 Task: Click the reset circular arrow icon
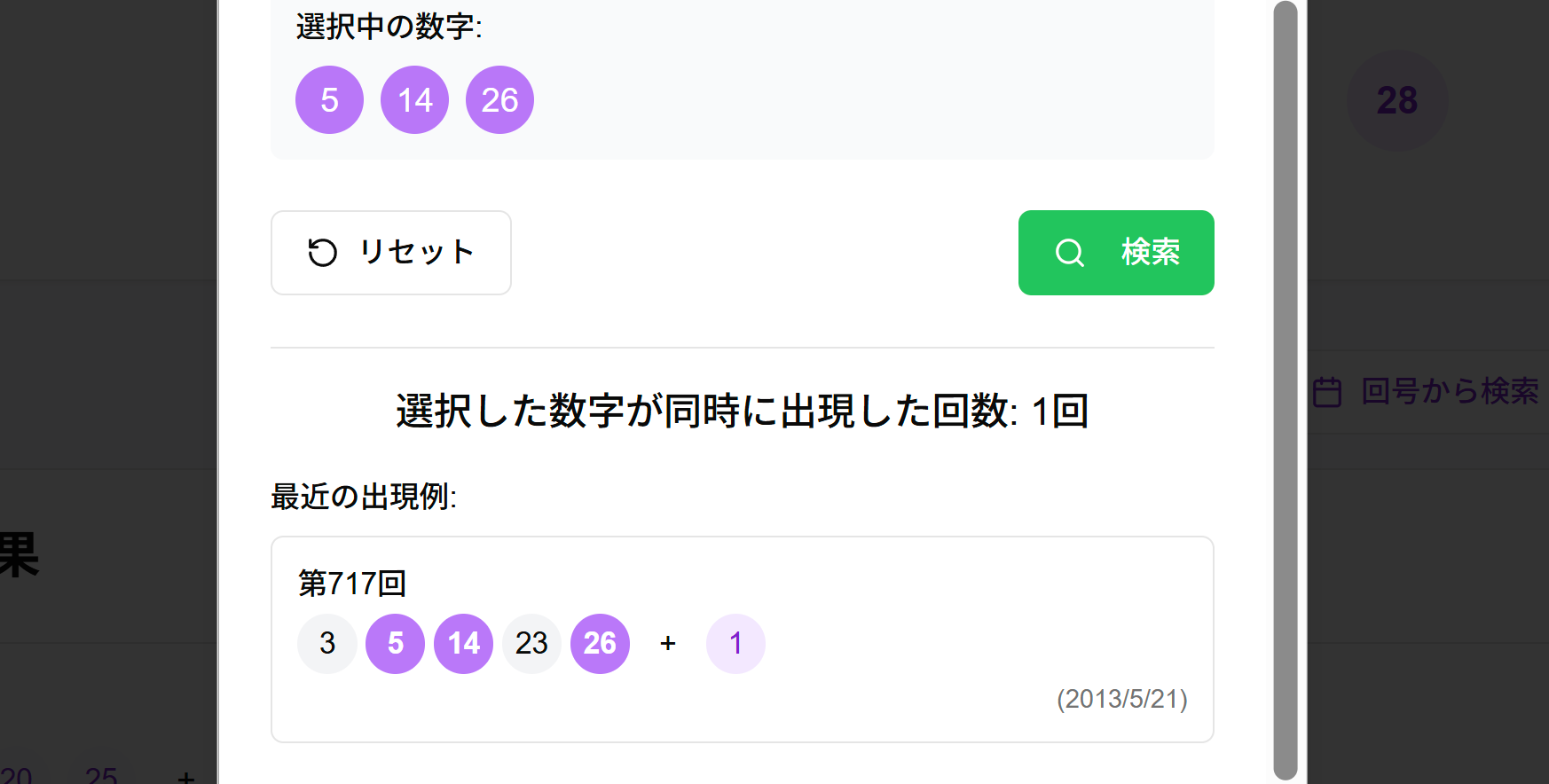point(321,253)
